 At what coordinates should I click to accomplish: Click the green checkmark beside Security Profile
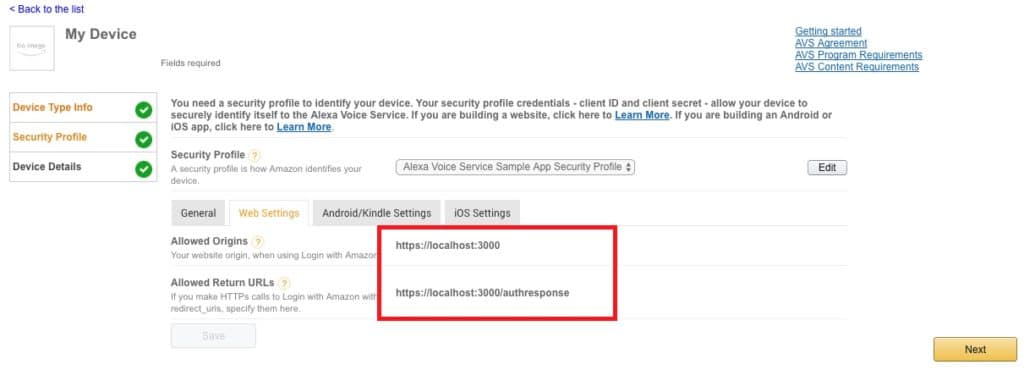tap(144, 140)
